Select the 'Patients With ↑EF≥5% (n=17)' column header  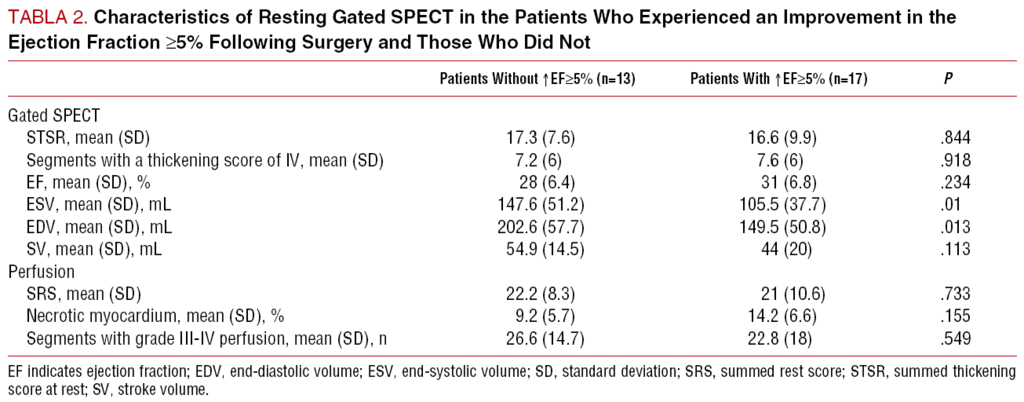[x=781, y=79]
